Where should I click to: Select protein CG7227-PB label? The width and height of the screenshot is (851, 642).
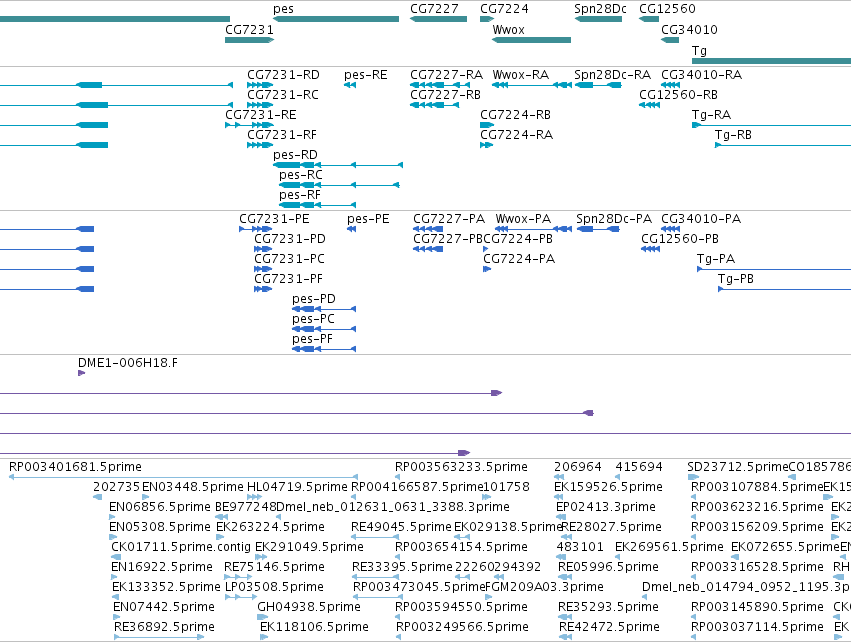[x=448, y=239]
